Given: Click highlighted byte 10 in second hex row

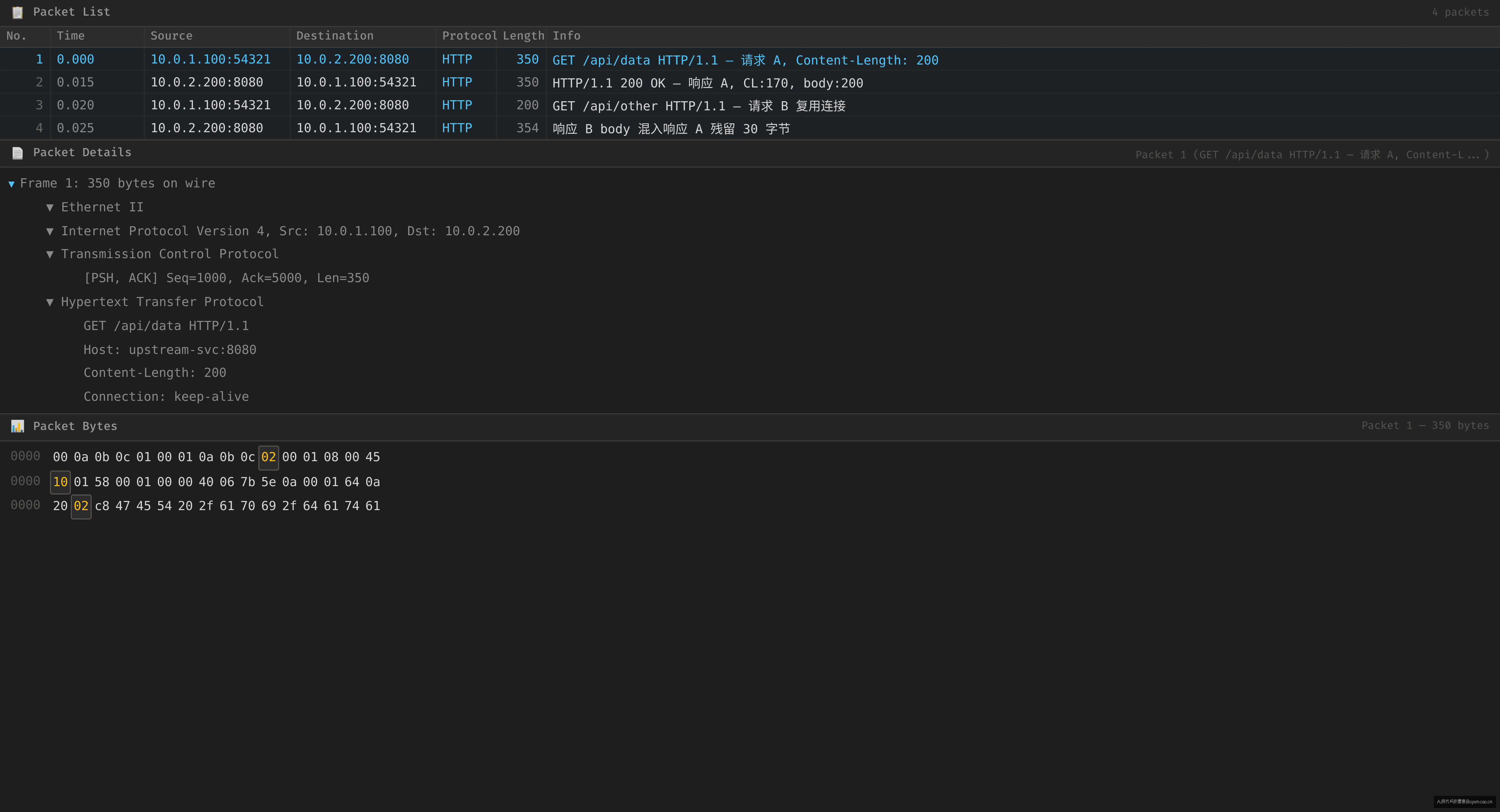Looking at the screenshot, I should click(61, 482).
